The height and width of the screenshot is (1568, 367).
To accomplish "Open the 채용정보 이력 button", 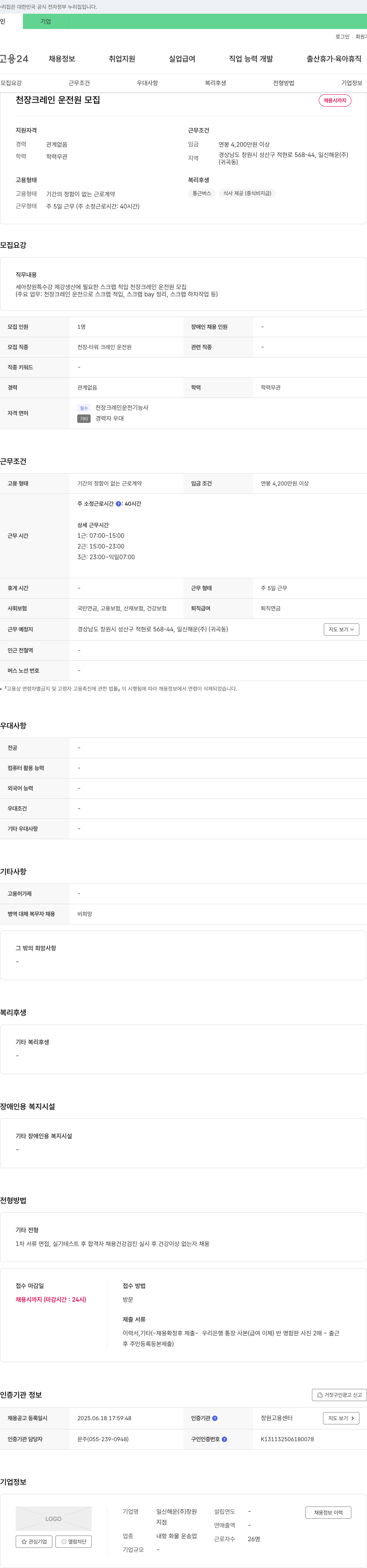I will click(328, 1513).
